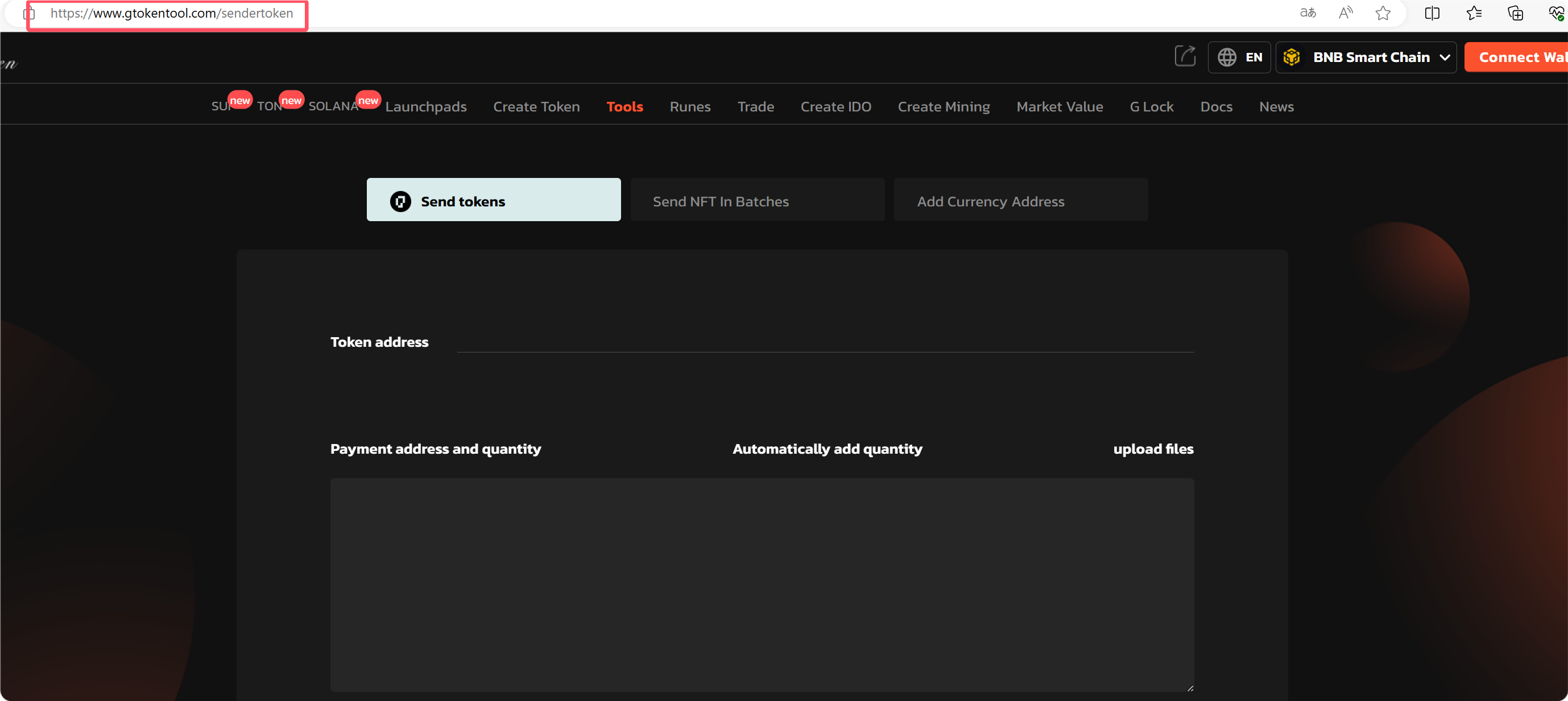Open the Create Mining menu item
Screen dimensions: 1568x701
coord(944,106)
